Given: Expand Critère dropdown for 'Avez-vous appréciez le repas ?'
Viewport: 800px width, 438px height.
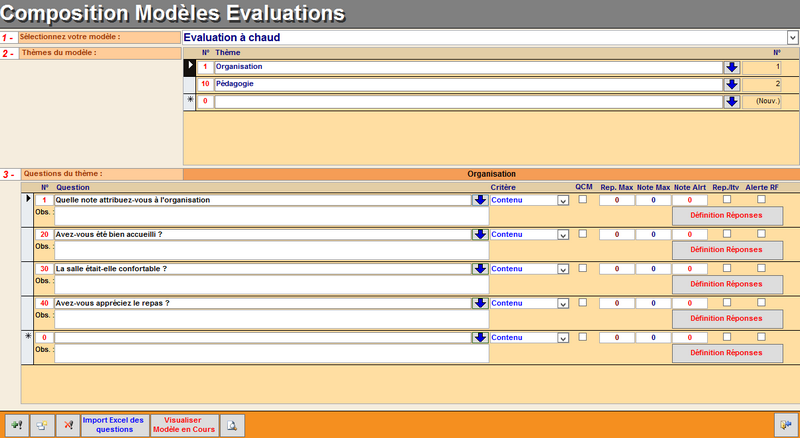Looking at the screenshot, I should (x=563, y=303).
